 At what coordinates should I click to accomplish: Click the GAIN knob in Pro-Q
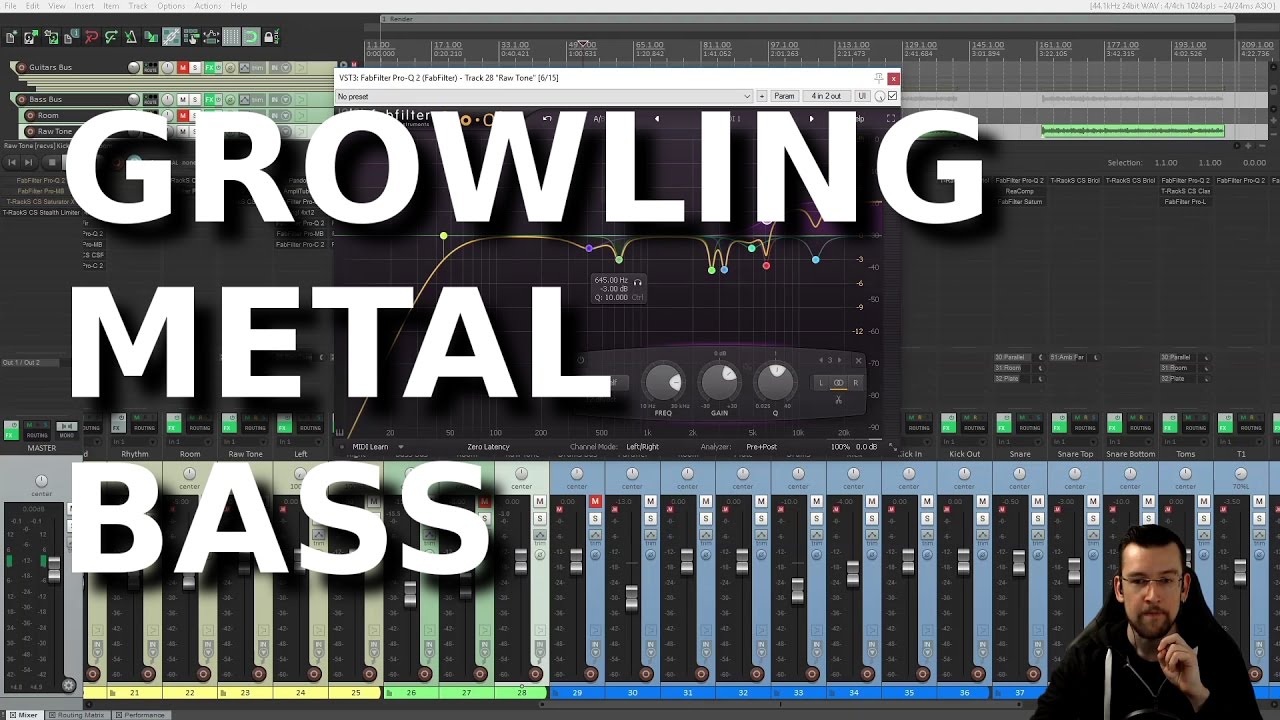click(x=719, y=383)
